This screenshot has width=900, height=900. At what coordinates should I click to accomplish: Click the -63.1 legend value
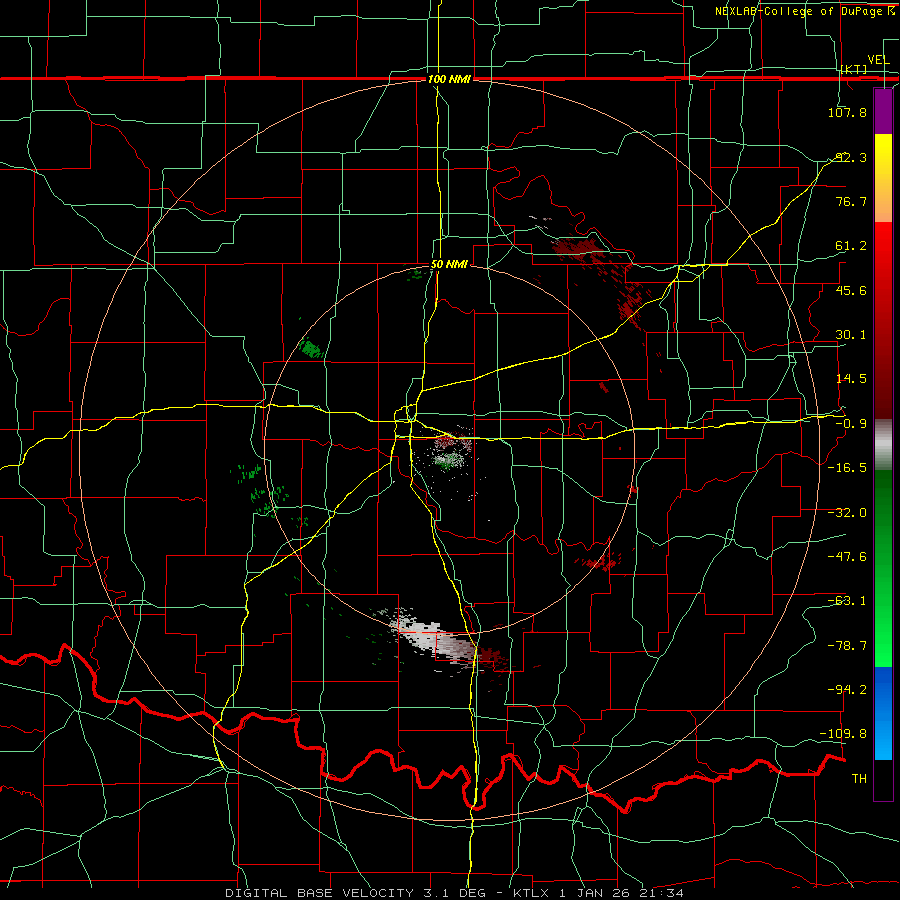point(847,601)
